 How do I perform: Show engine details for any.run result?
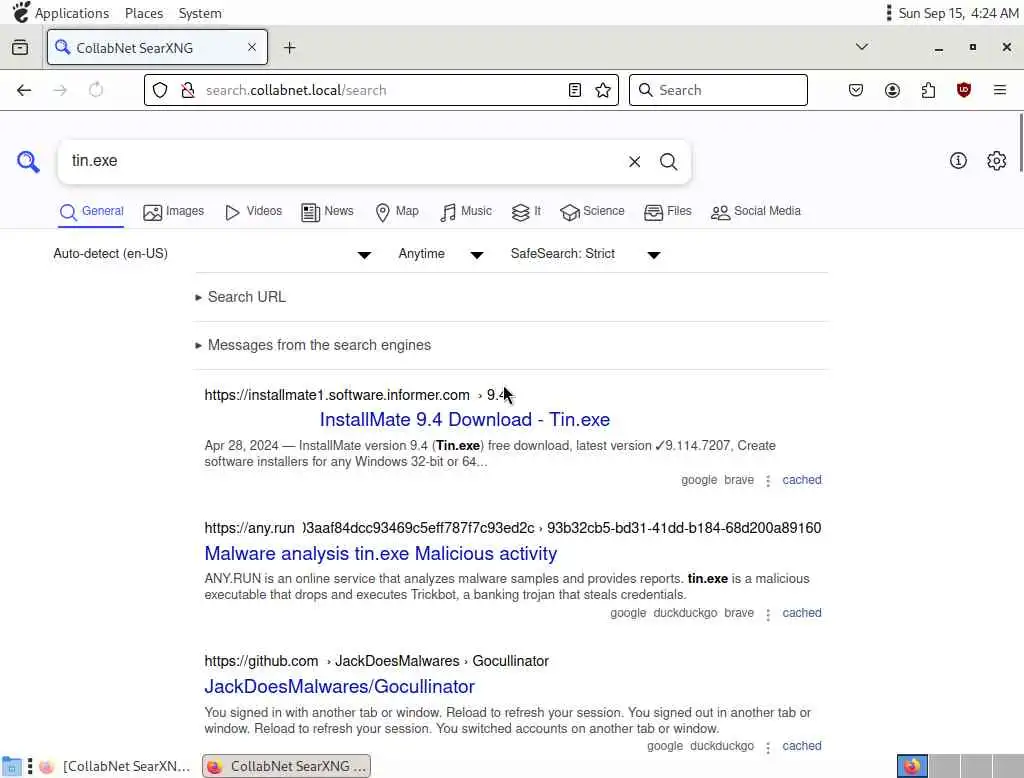pyautogui.click(x=768, y=614)
